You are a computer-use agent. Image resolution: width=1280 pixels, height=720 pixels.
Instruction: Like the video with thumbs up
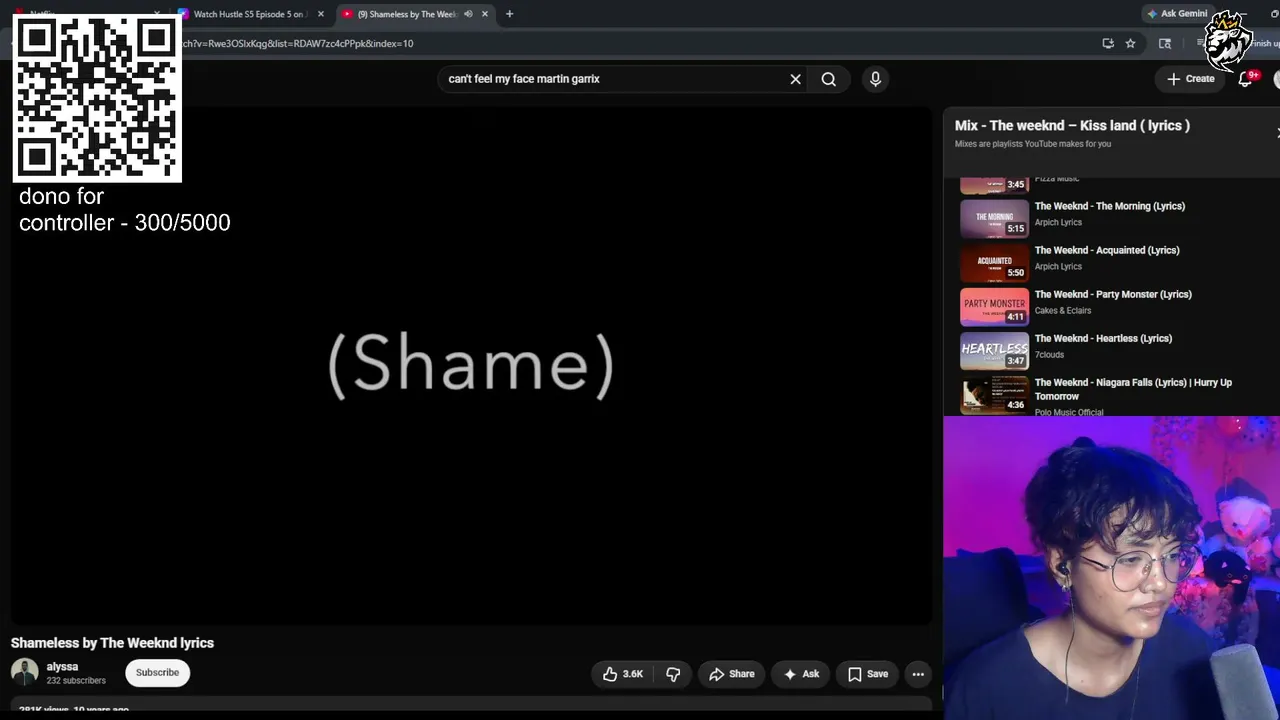(622, 674)
